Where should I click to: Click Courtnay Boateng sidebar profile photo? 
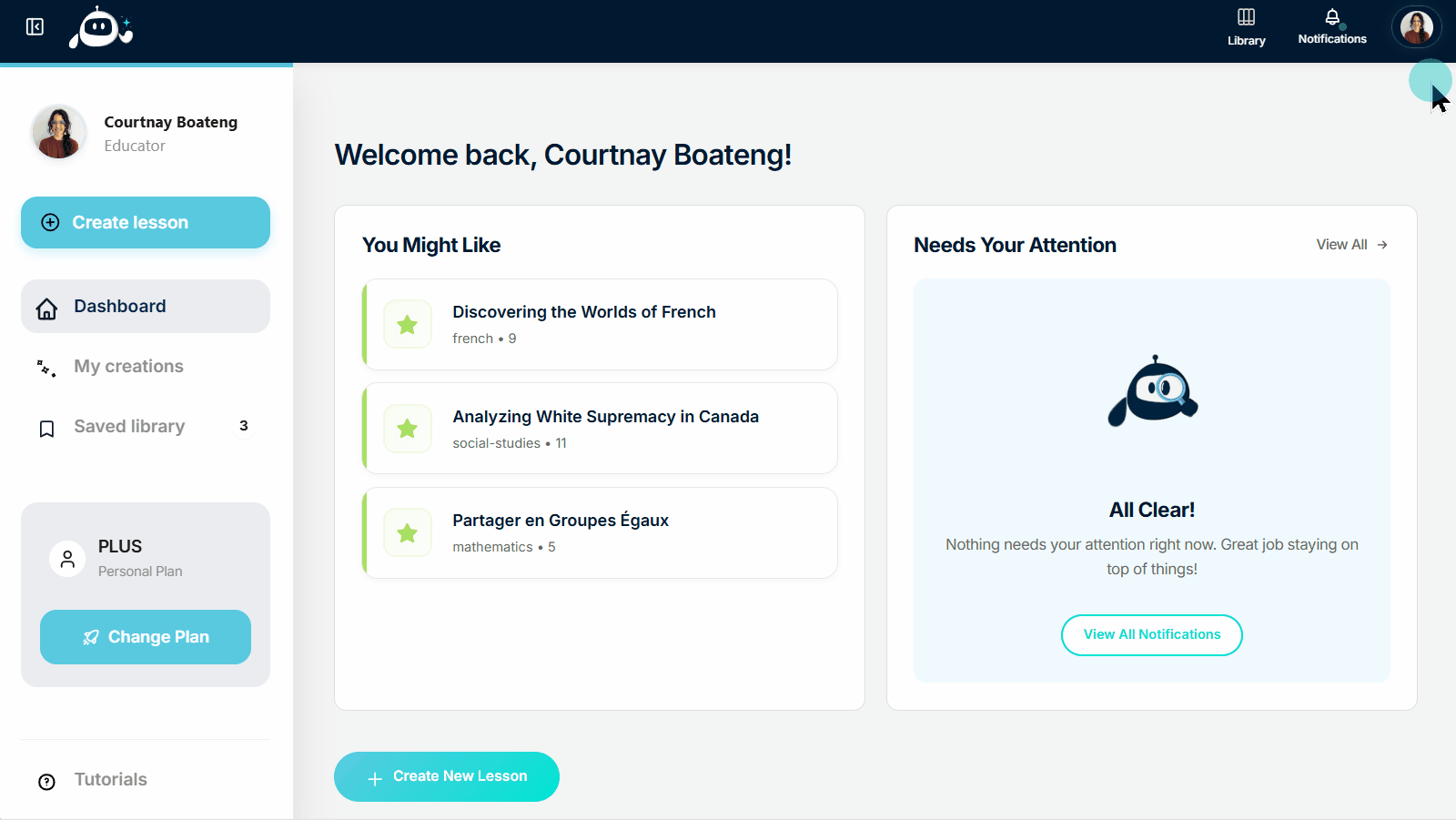pos(59,133)
